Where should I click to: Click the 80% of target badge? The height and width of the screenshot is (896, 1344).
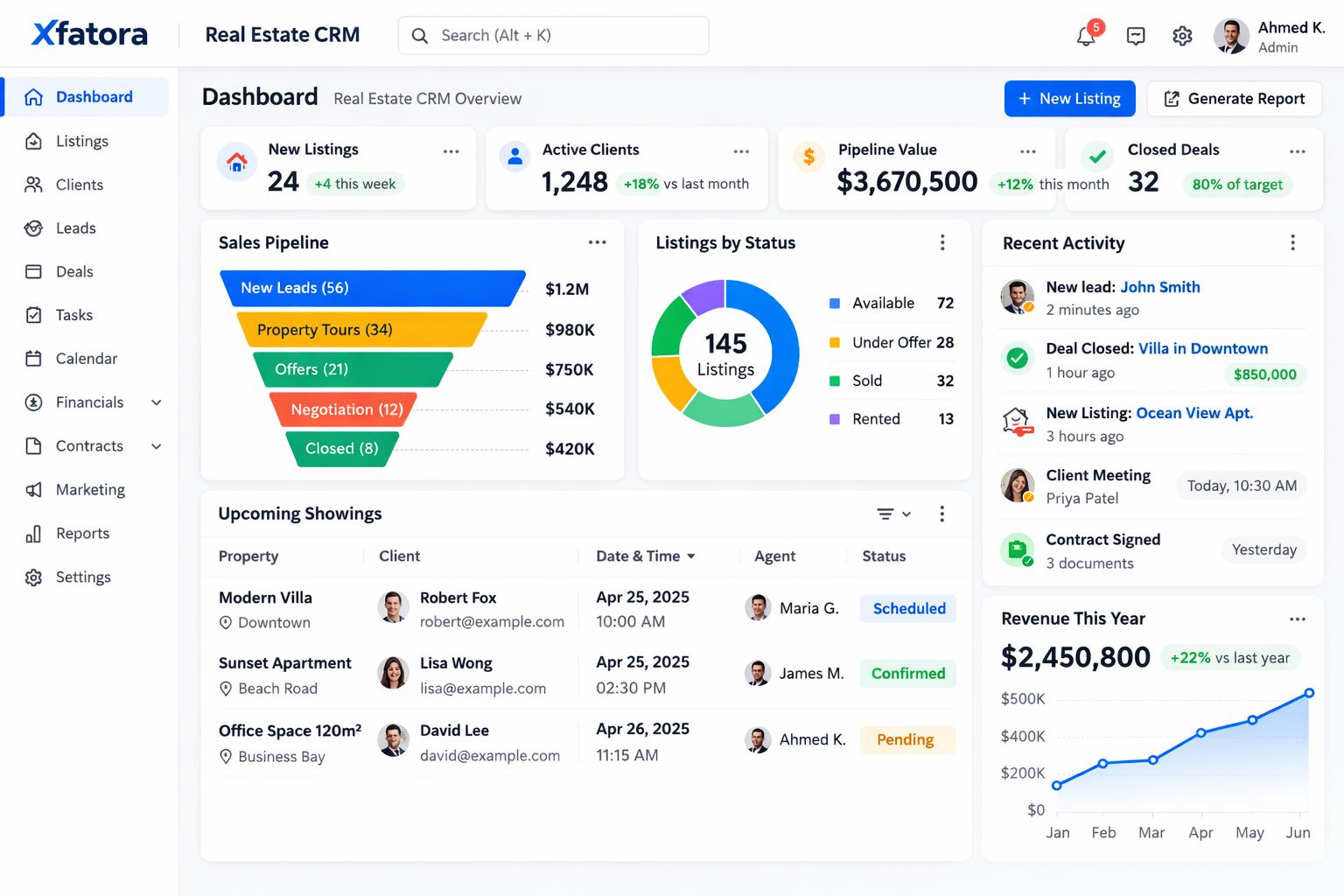pos(1237,185)
